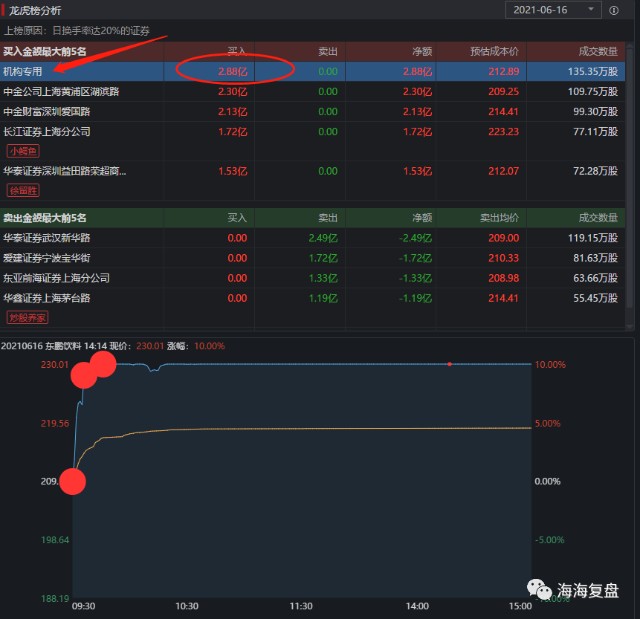This screenshot has width=640, height=619.
Task: Select 中金公司上海黄浦区湖滨路 row
Action: pos(312,91)
